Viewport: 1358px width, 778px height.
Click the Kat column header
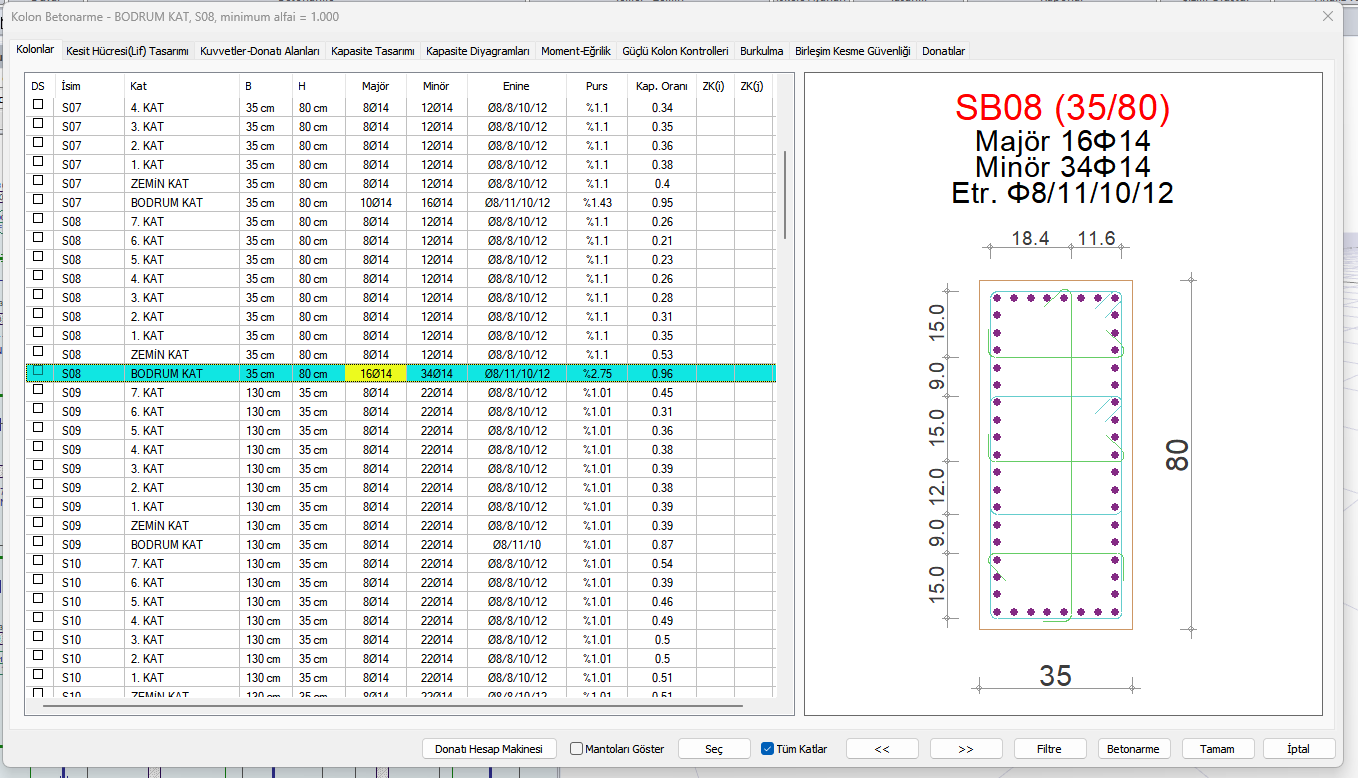click(x=183, y=86)
